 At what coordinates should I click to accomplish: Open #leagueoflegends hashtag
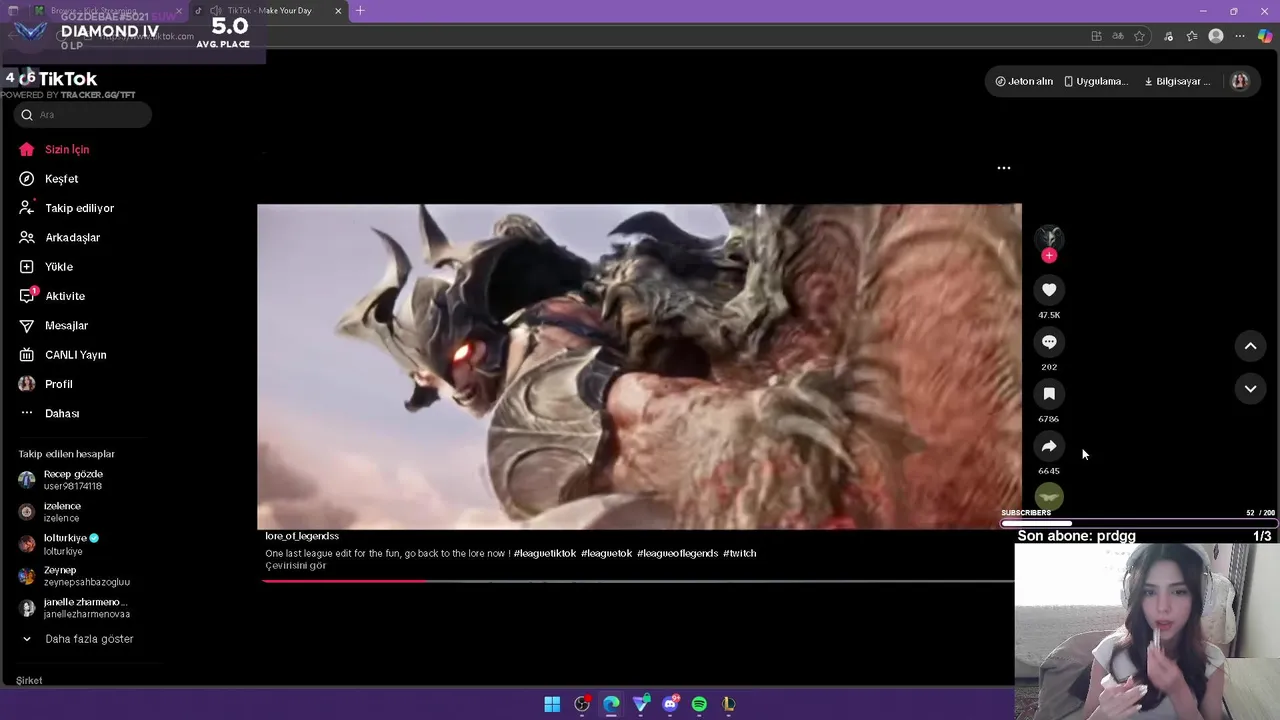coord(677,553)
